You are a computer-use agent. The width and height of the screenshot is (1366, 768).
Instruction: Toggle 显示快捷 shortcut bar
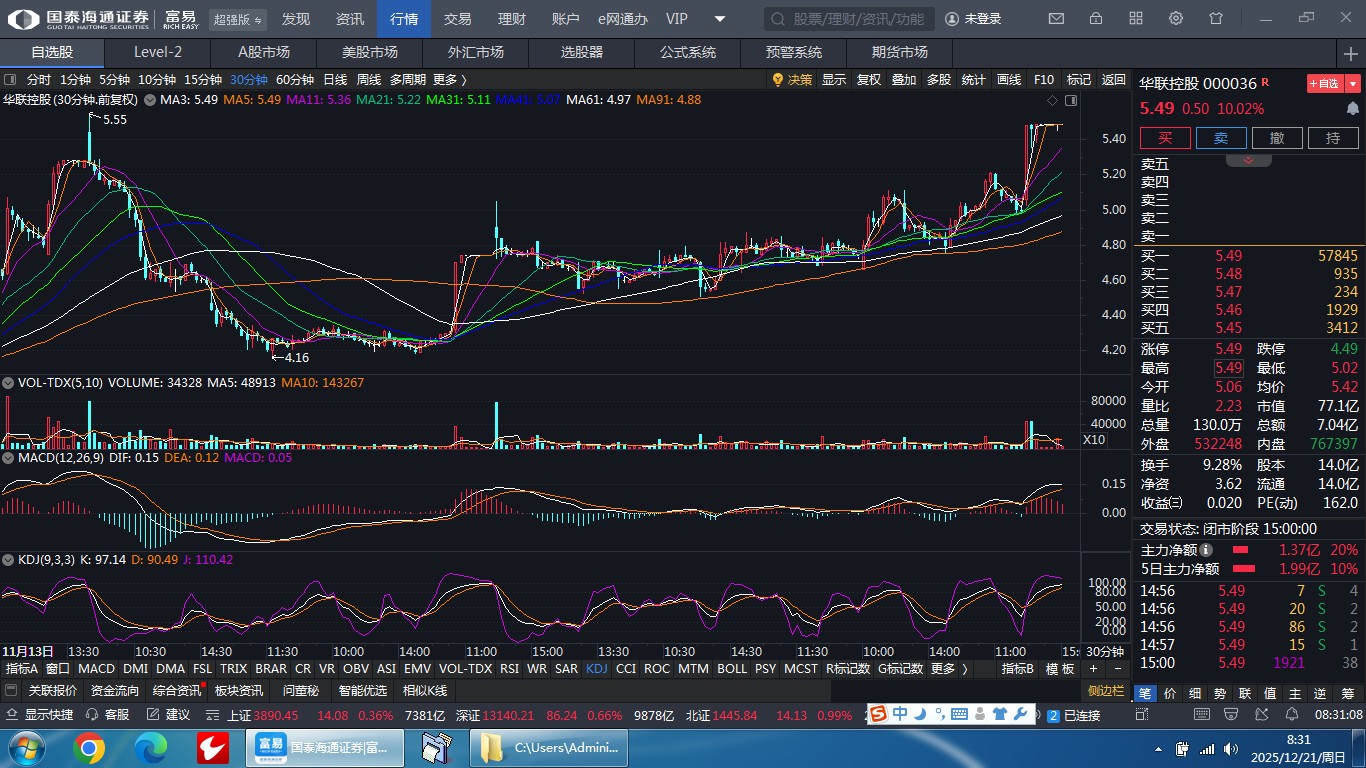click(x=40, y=715)
